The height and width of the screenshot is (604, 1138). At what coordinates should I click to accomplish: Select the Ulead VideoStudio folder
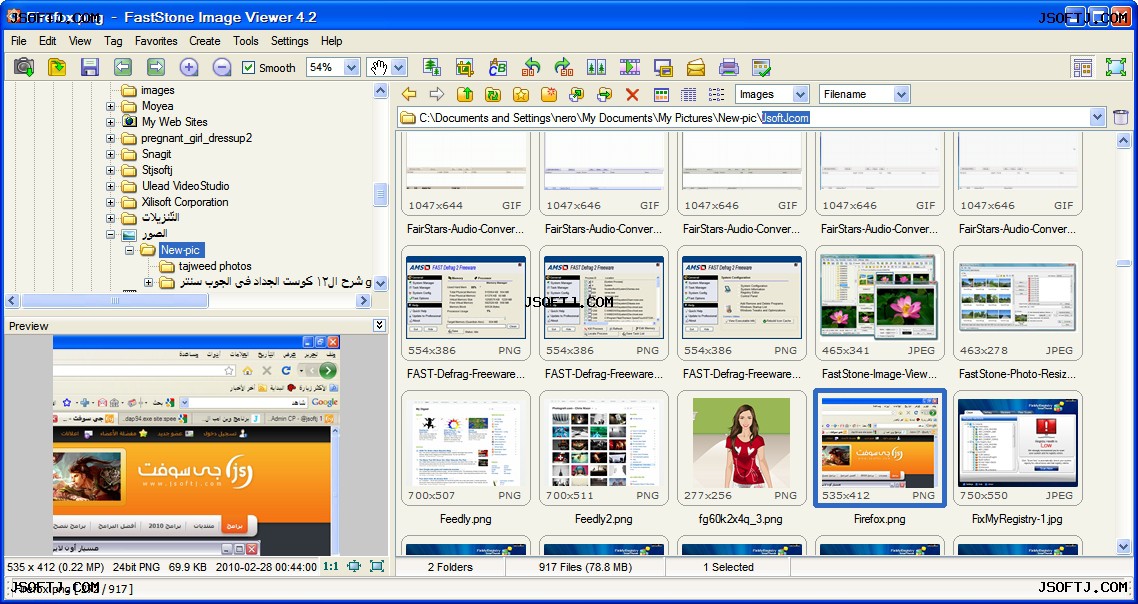click(185, 186)
